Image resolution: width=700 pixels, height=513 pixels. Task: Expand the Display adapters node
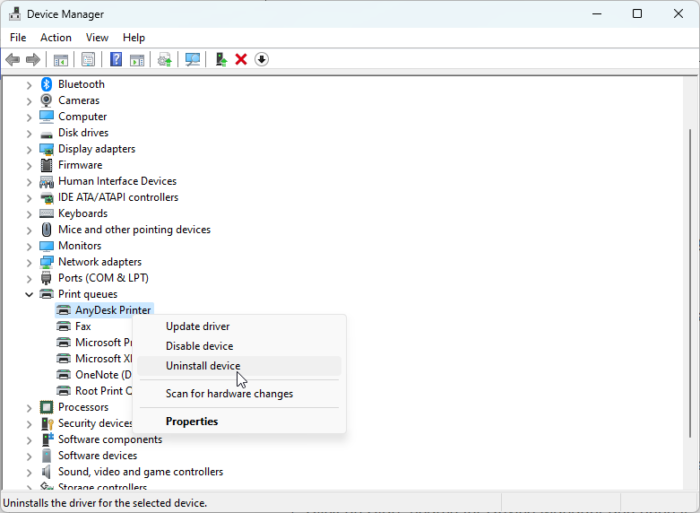[x=29, y=150]
